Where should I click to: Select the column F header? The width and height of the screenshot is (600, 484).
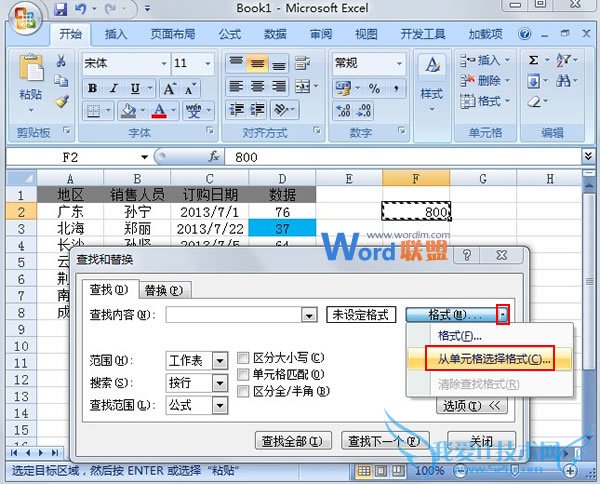(416, 179)
